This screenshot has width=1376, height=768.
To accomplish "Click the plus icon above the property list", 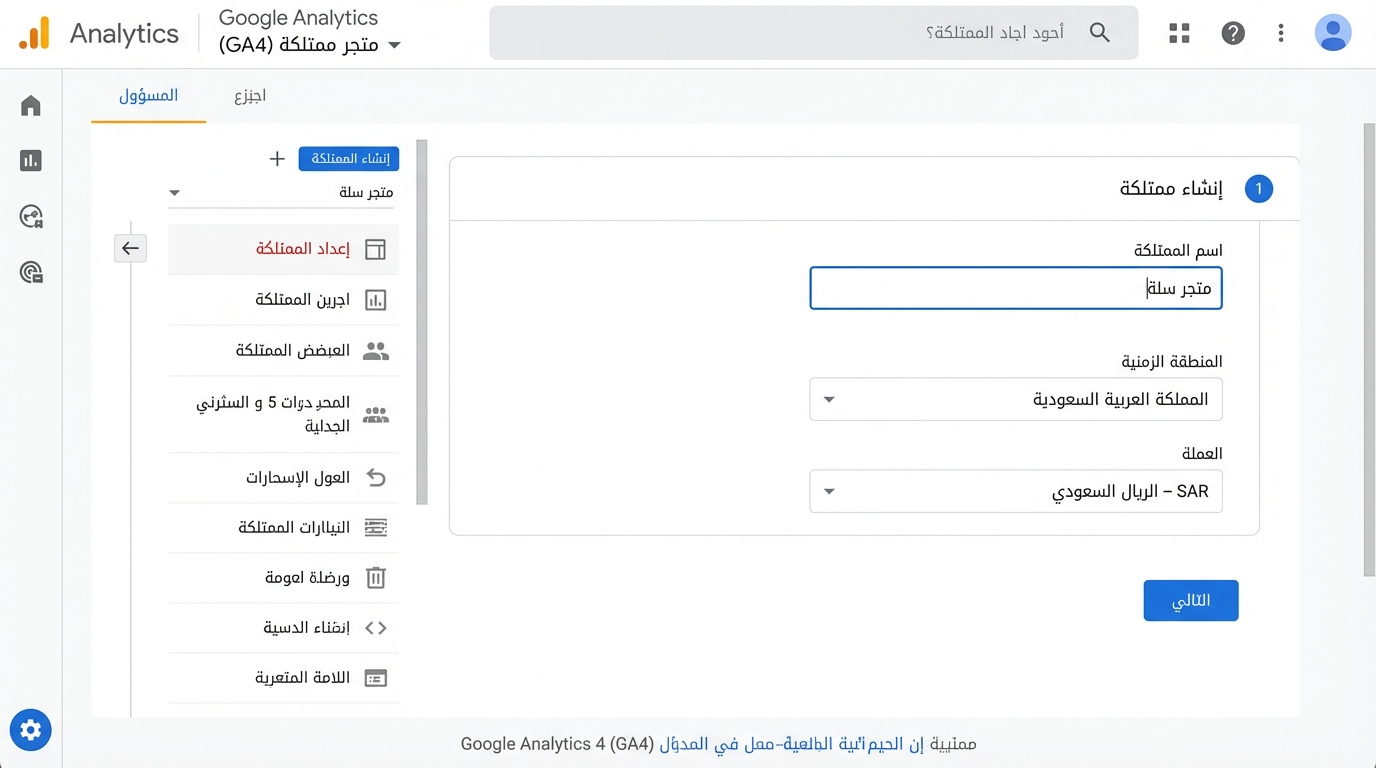I will click(276, 158).
